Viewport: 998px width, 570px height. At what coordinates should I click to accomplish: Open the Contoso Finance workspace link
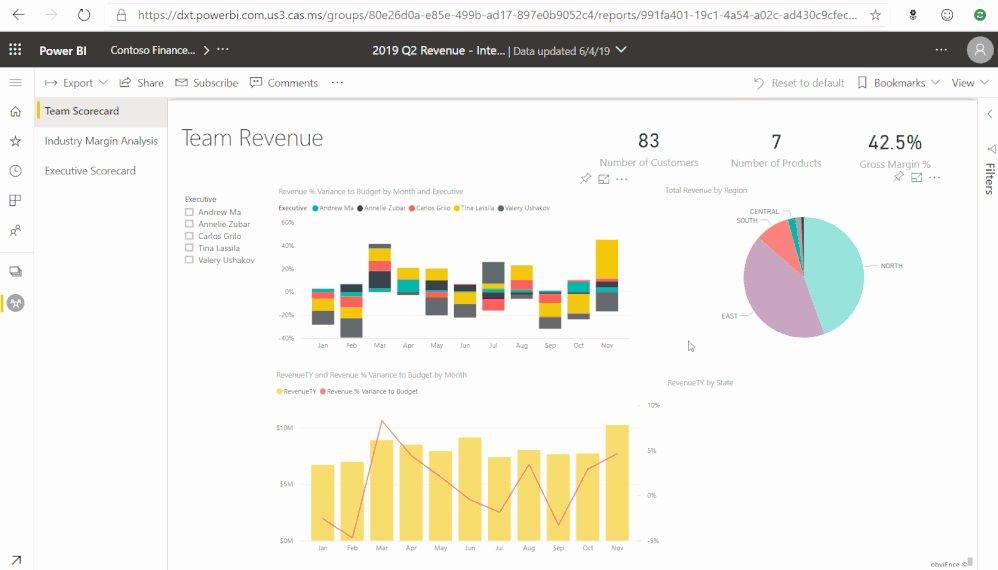coord(153,50)
